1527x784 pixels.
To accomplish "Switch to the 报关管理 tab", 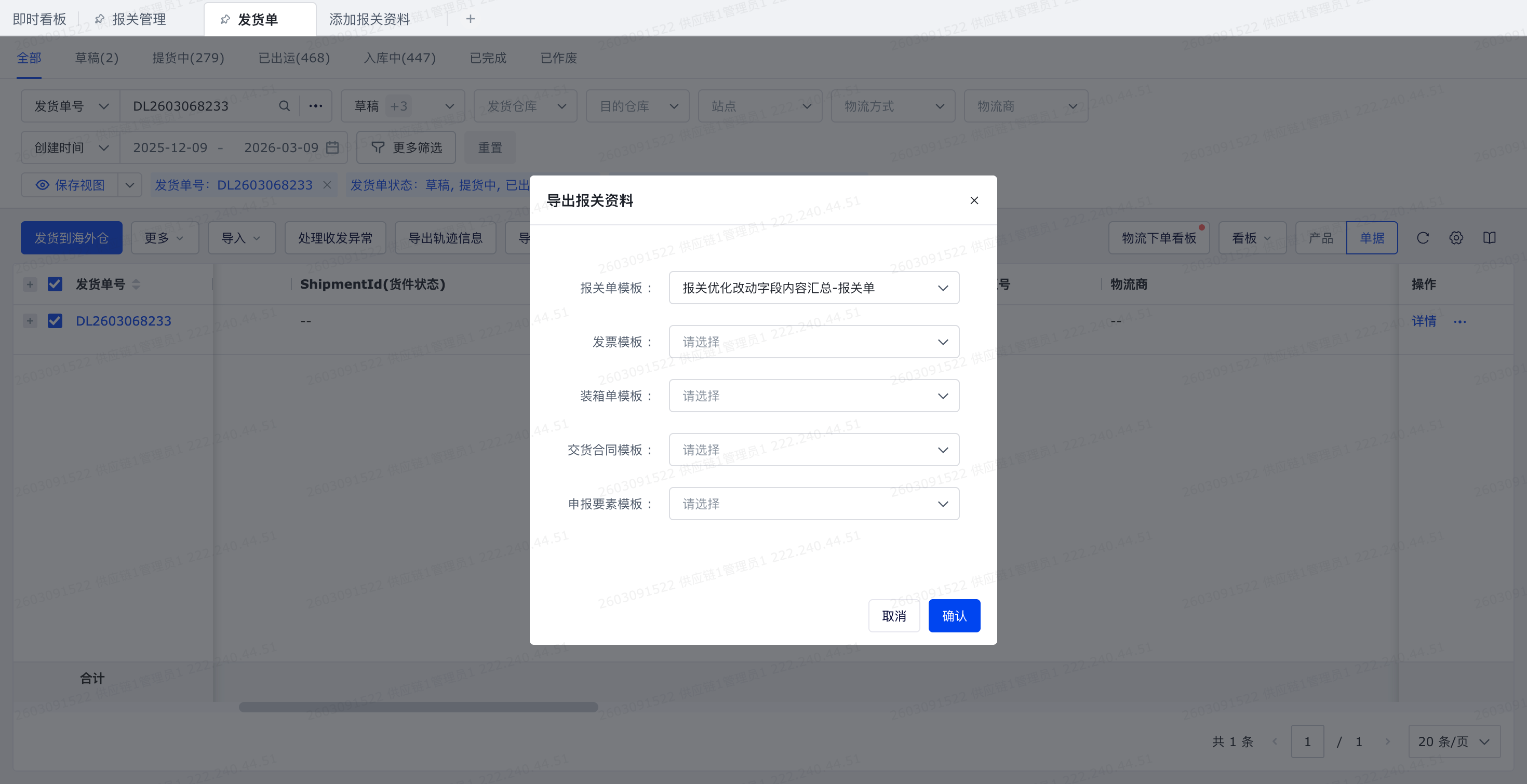I will pos(139,19).
